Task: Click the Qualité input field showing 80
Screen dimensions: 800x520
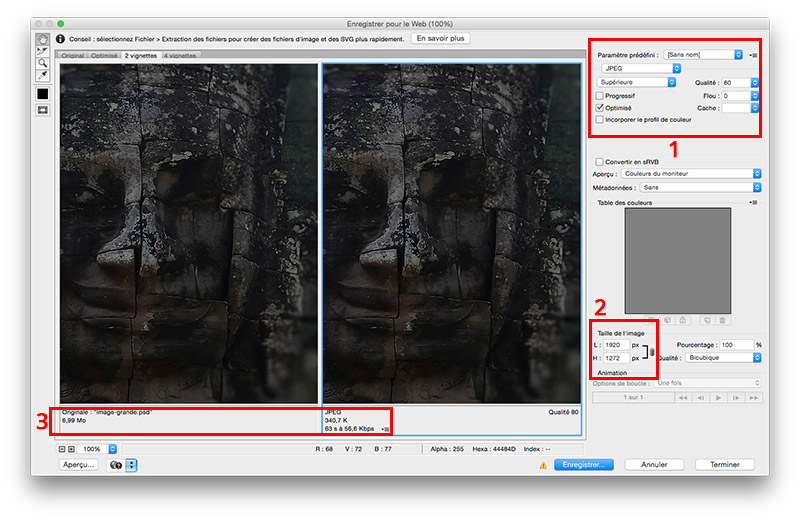Action: (x=736, y=83)
